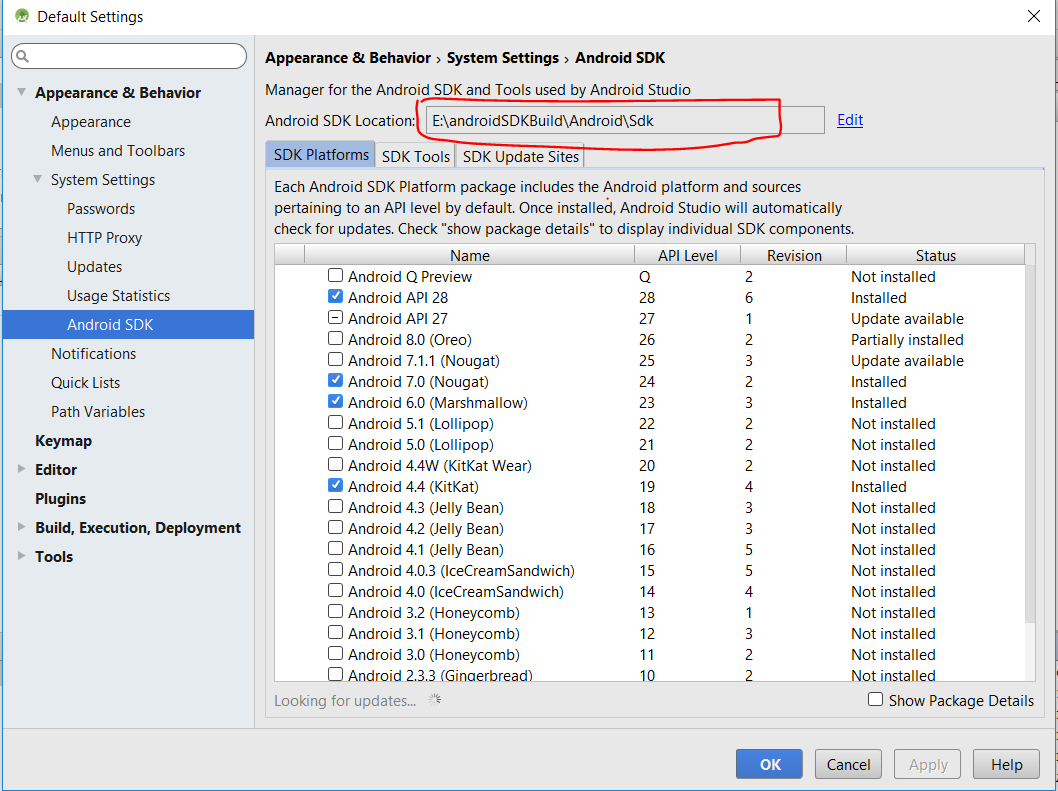
Task: Enable the Show Package Details checkbox
Action: coord(875,700)
